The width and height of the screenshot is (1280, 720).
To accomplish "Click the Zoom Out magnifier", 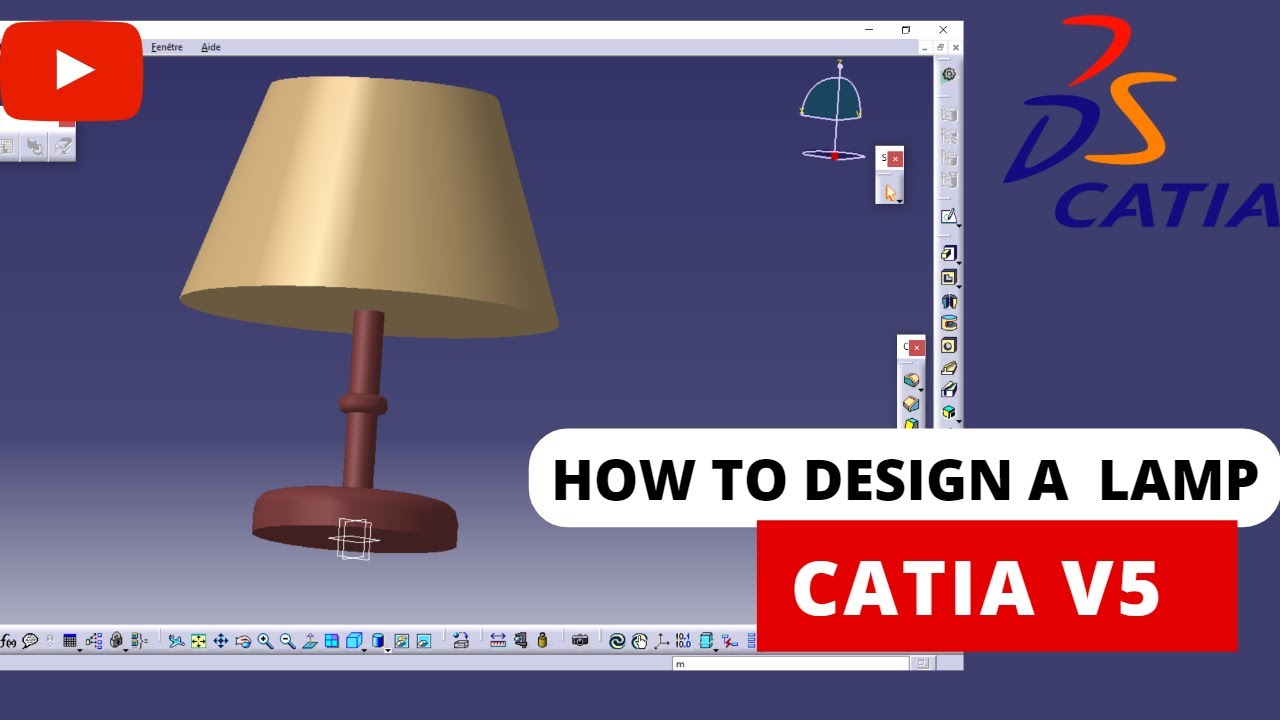I will tap(288, 641).
